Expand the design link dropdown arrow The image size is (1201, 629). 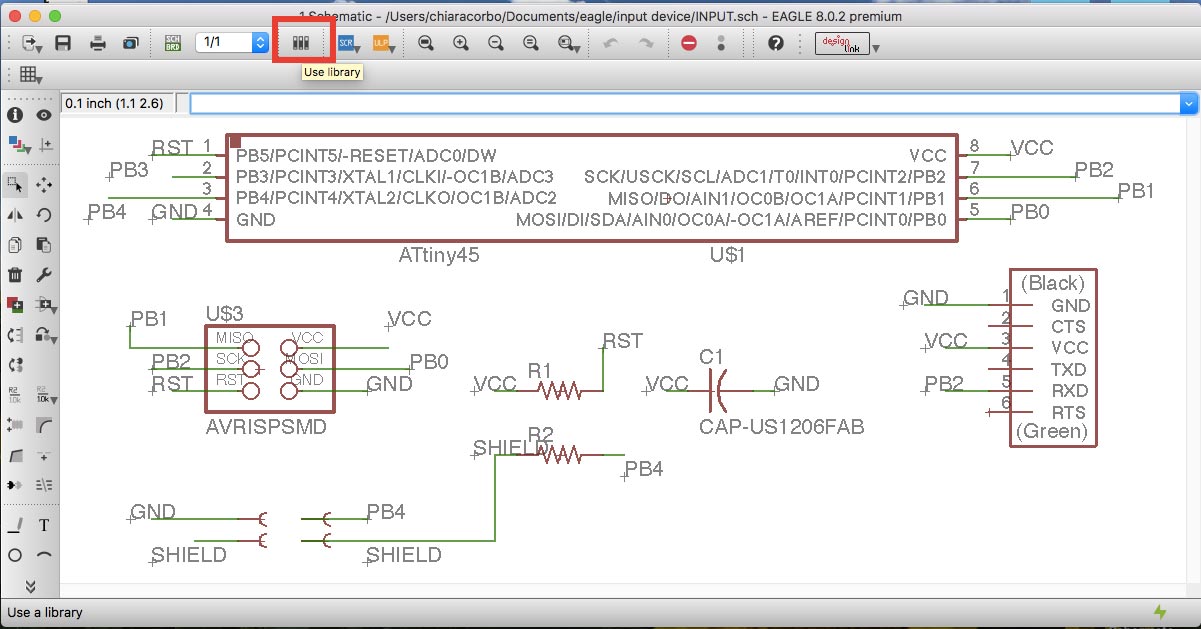[x=876, y=48]
